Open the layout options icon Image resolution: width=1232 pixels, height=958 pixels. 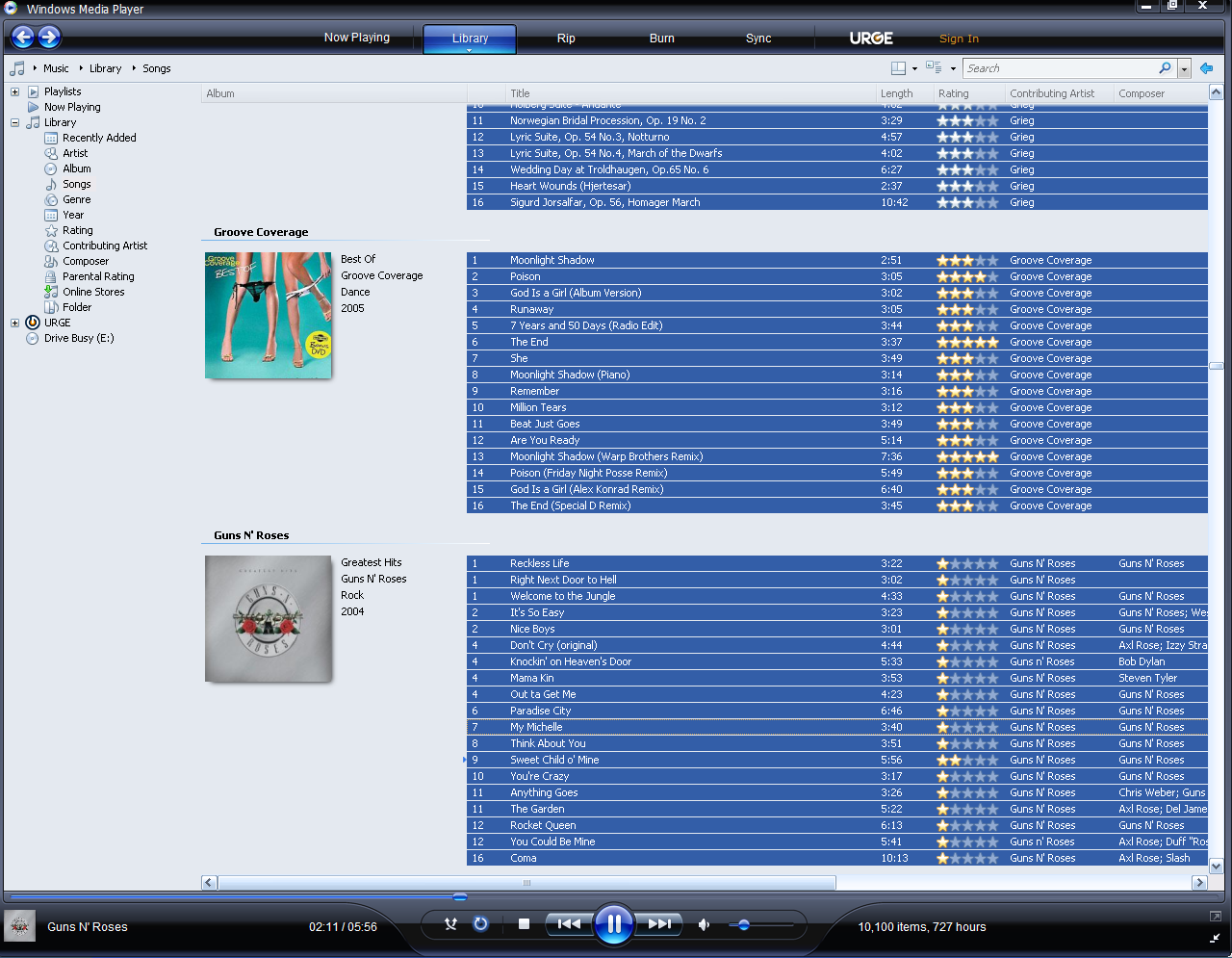pos(898,68)
